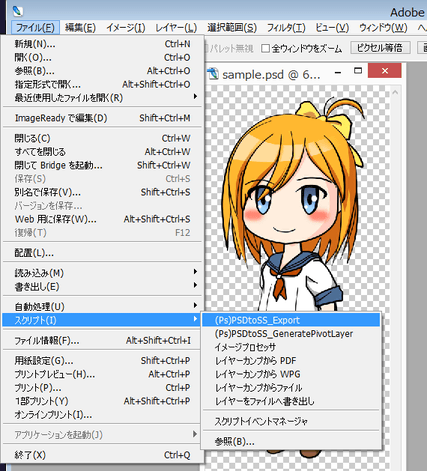Screen dimensions: 427x471
Task: Close the sample.psd document window
Action: click(385, 71)
